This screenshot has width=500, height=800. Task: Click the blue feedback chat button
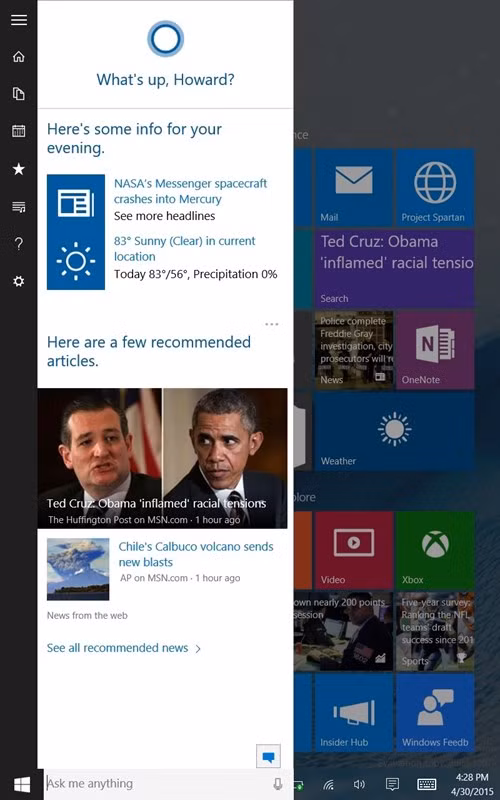268,756
